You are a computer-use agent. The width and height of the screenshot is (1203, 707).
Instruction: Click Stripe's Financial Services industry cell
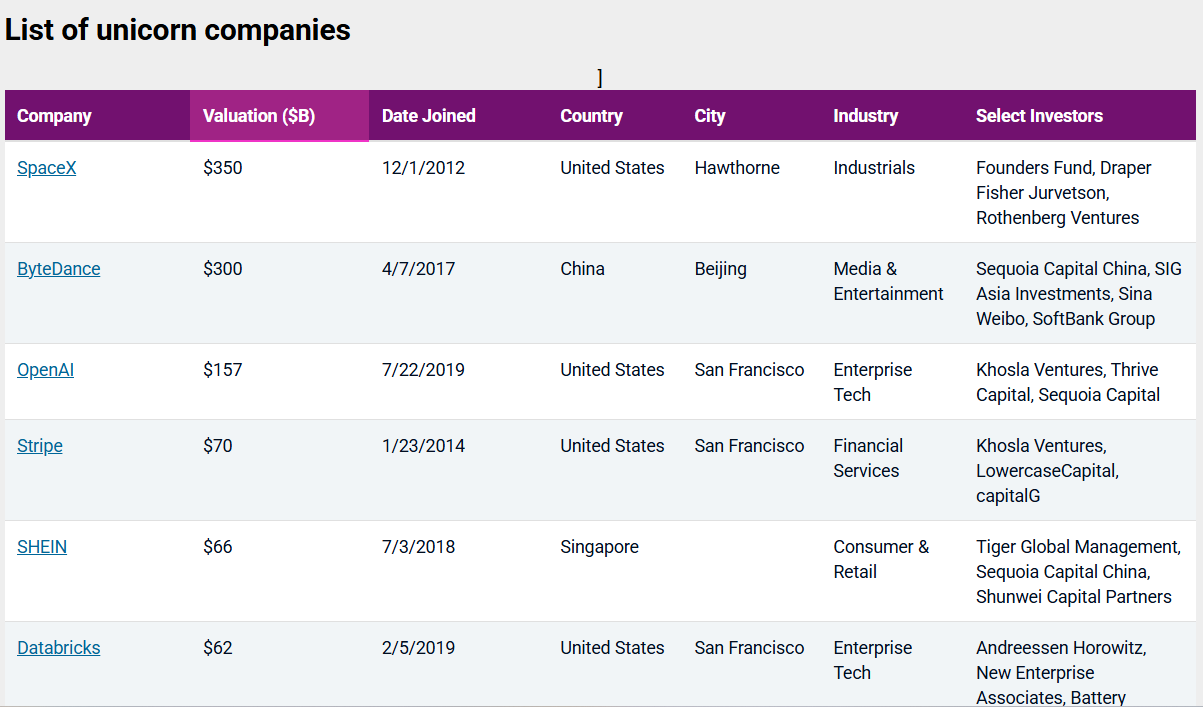point(867,458)
